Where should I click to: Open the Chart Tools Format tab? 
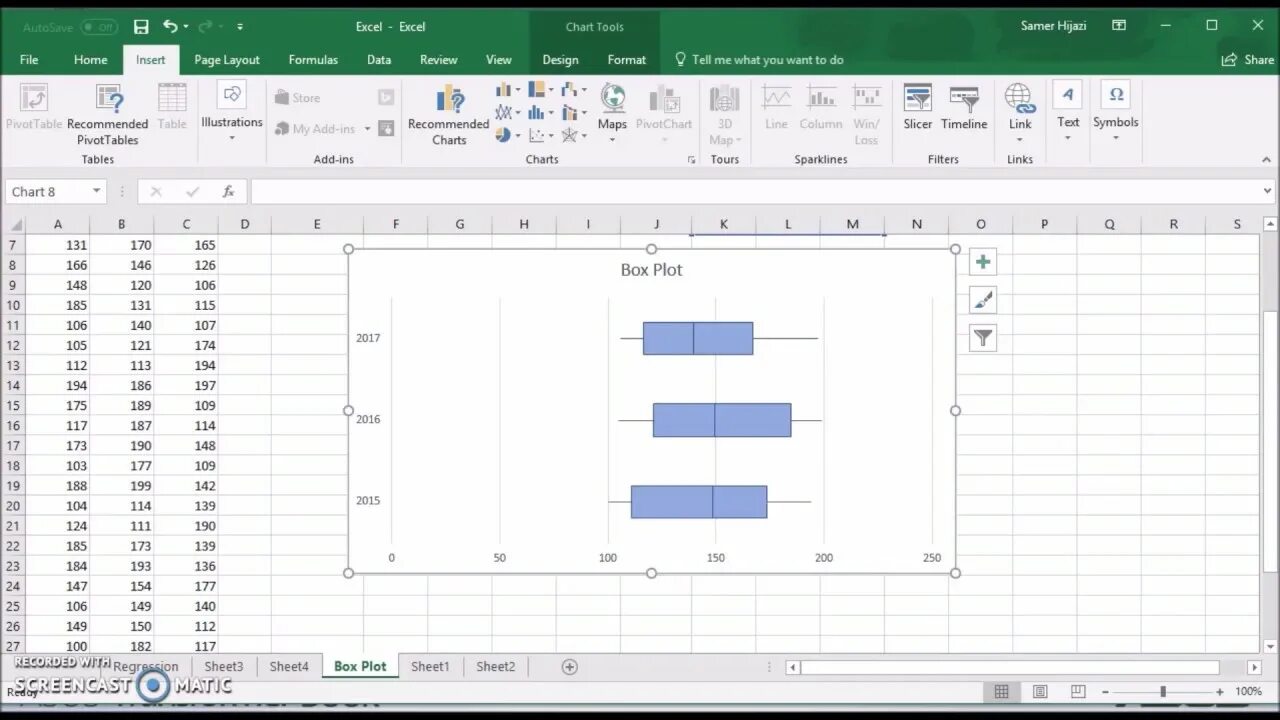[x=627, y=60]
